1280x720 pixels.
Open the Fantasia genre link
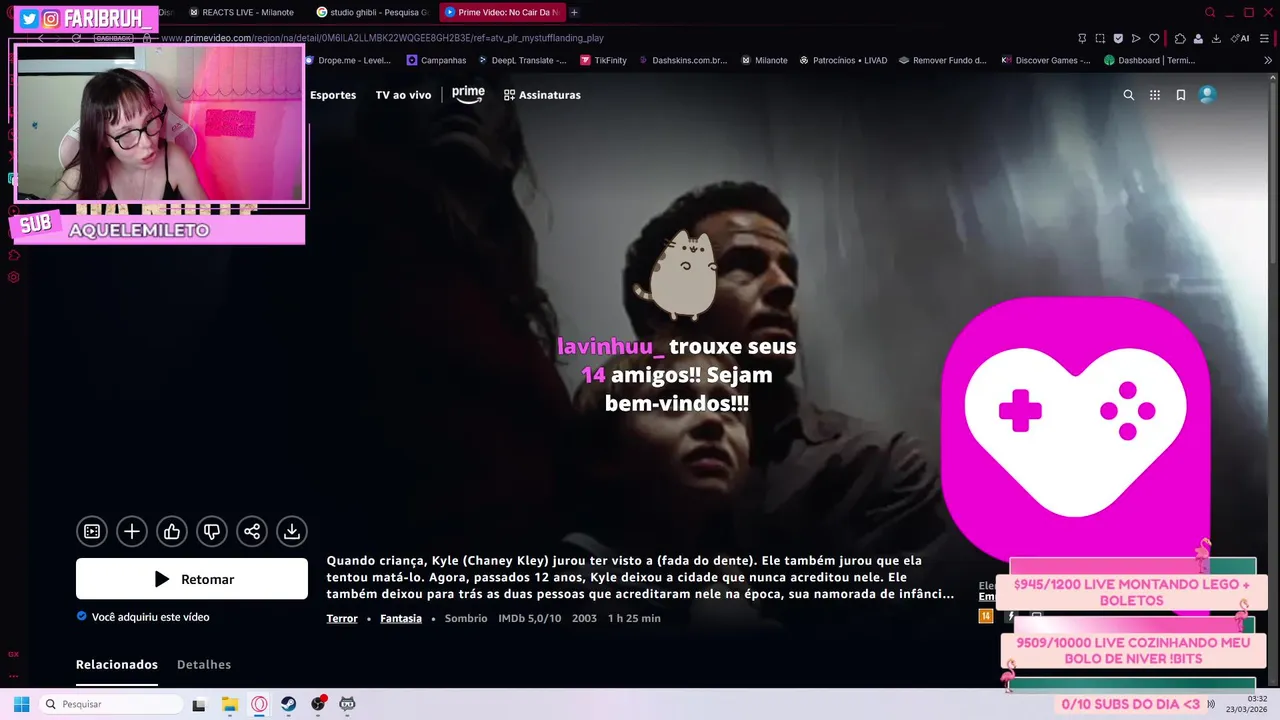coord(401,618)
